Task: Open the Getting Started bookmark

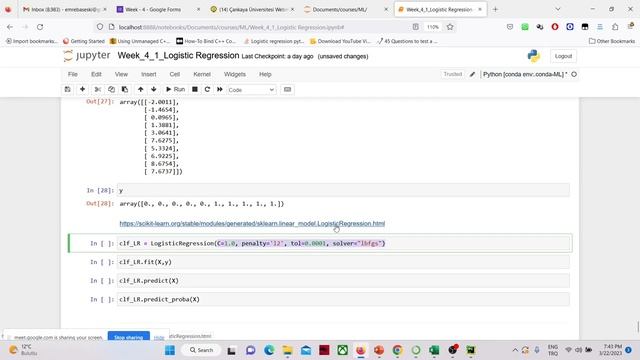Action: click(84, 41)
